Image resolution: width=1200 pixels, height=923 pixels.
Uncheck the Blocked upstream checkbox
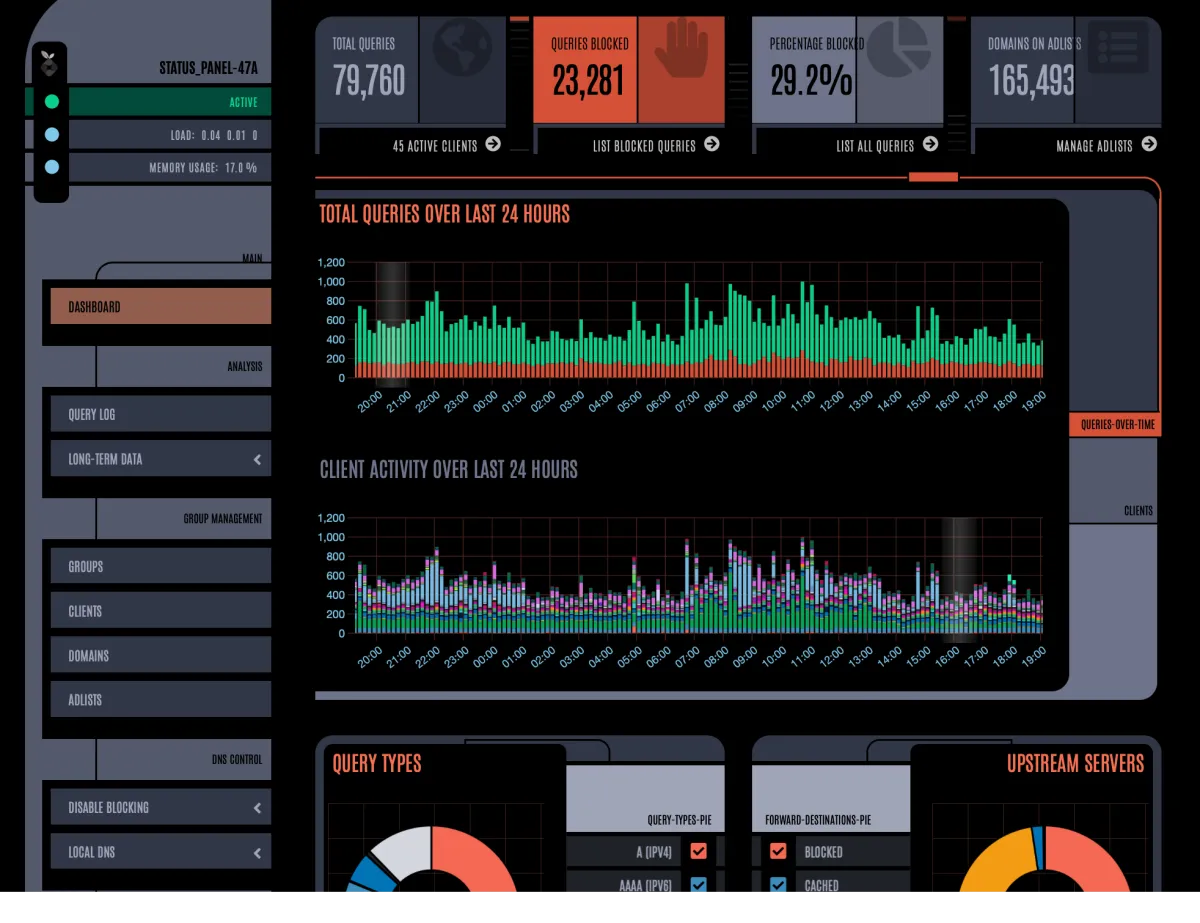pyautogui.click(x=777, y=851)
